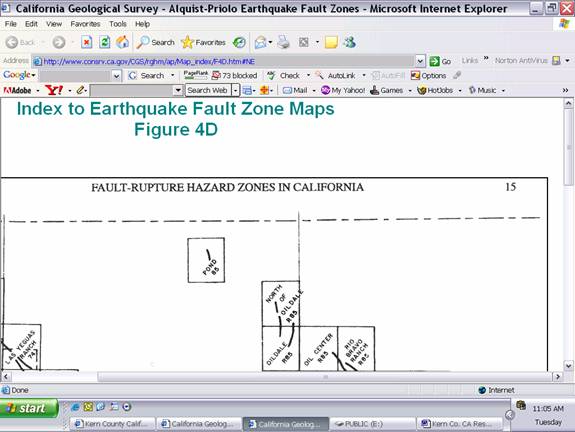The height and width of the screenshot is (432, 575).
Task: Click the Google toolbar Options button
Action: click(x=429, y=76)
